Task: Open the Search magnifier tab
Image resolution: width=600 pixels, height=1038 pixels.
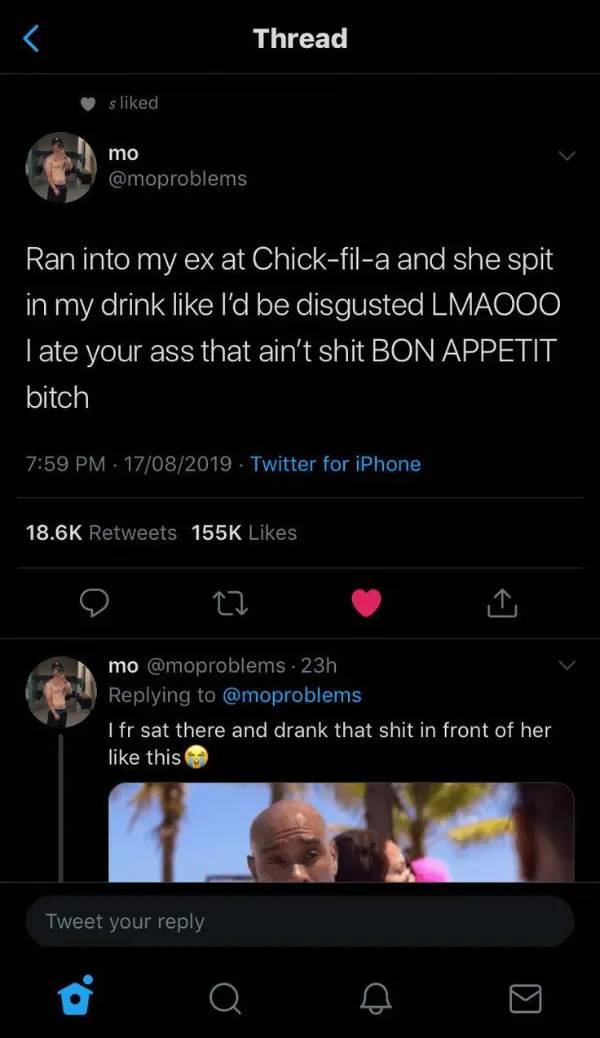Action: pos(223,998)
